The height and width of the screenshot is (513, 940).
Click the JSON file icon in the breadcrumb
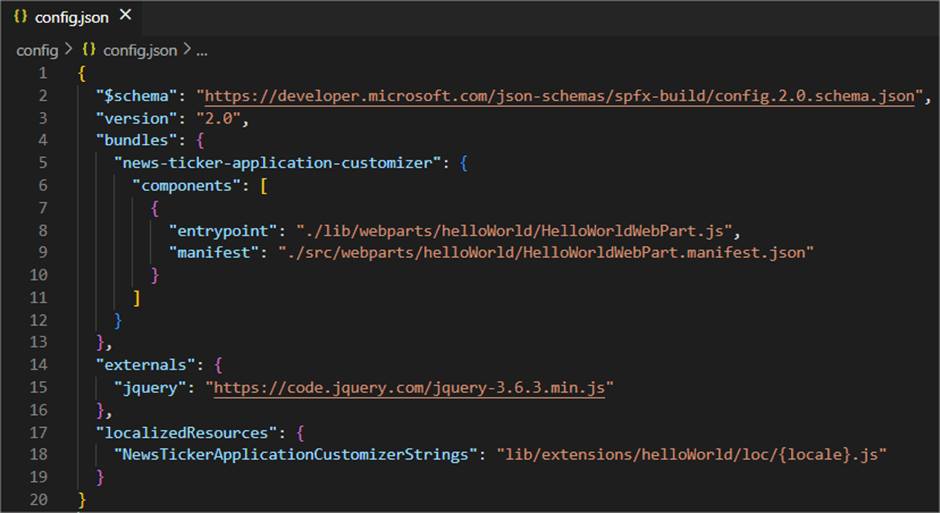89,49
